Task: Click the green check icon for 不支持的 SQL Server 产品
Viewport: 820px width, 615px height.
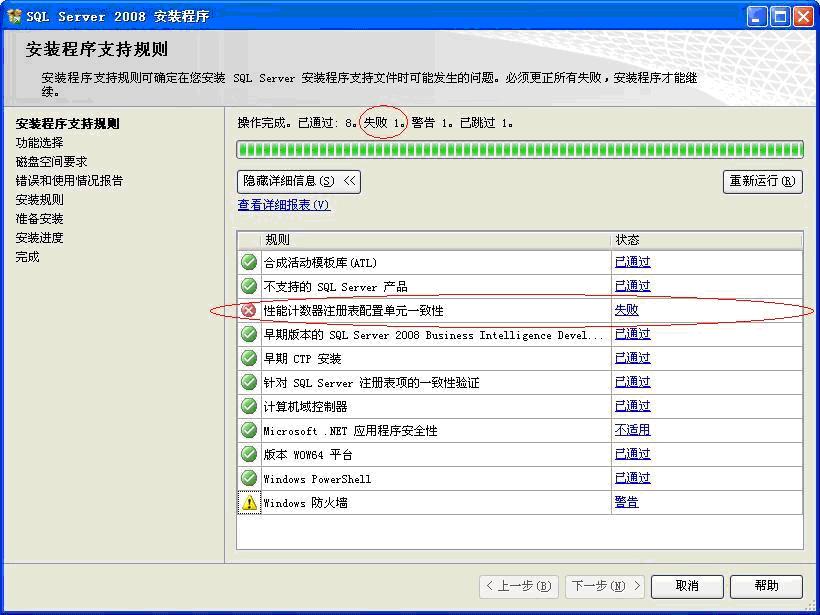Action: point(249,286)
